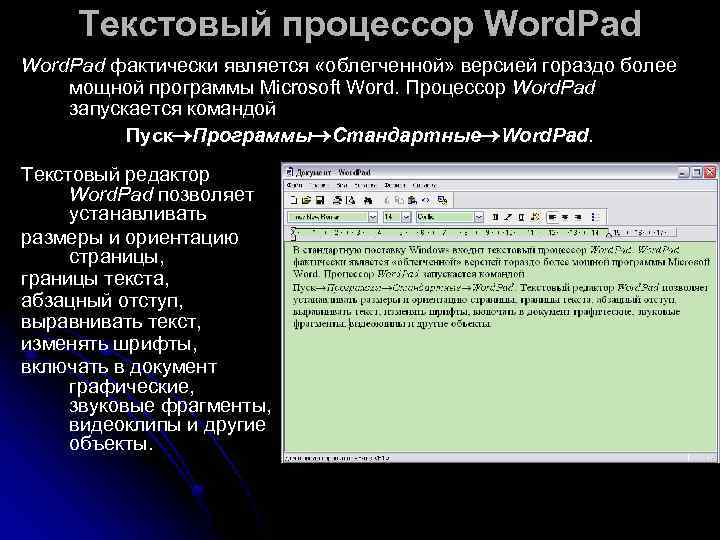Click the WordPad document icon in the title bar
720x540 pixels.
[290, 173]
